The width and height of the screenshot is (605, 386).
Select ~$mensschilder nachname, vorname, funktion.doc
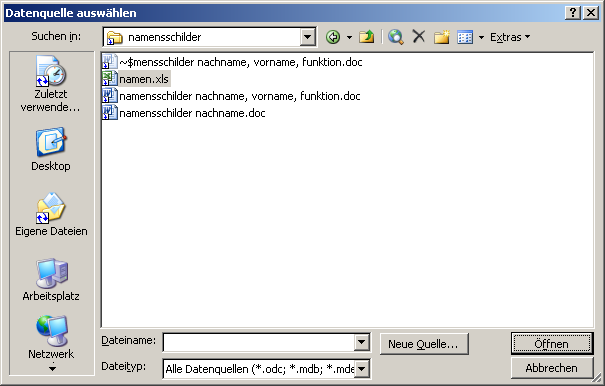click(x=232, y=62)
